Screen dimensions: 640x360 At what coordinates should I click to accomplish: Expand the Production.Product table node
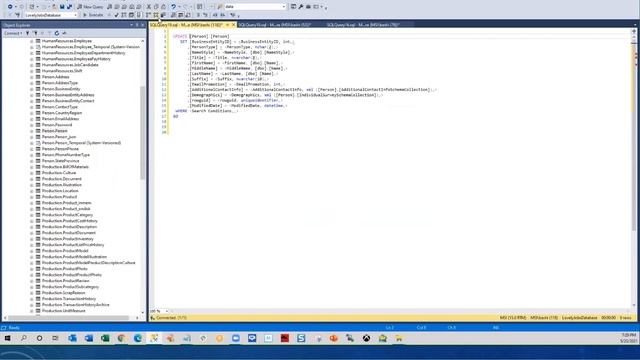pos(32,197)
